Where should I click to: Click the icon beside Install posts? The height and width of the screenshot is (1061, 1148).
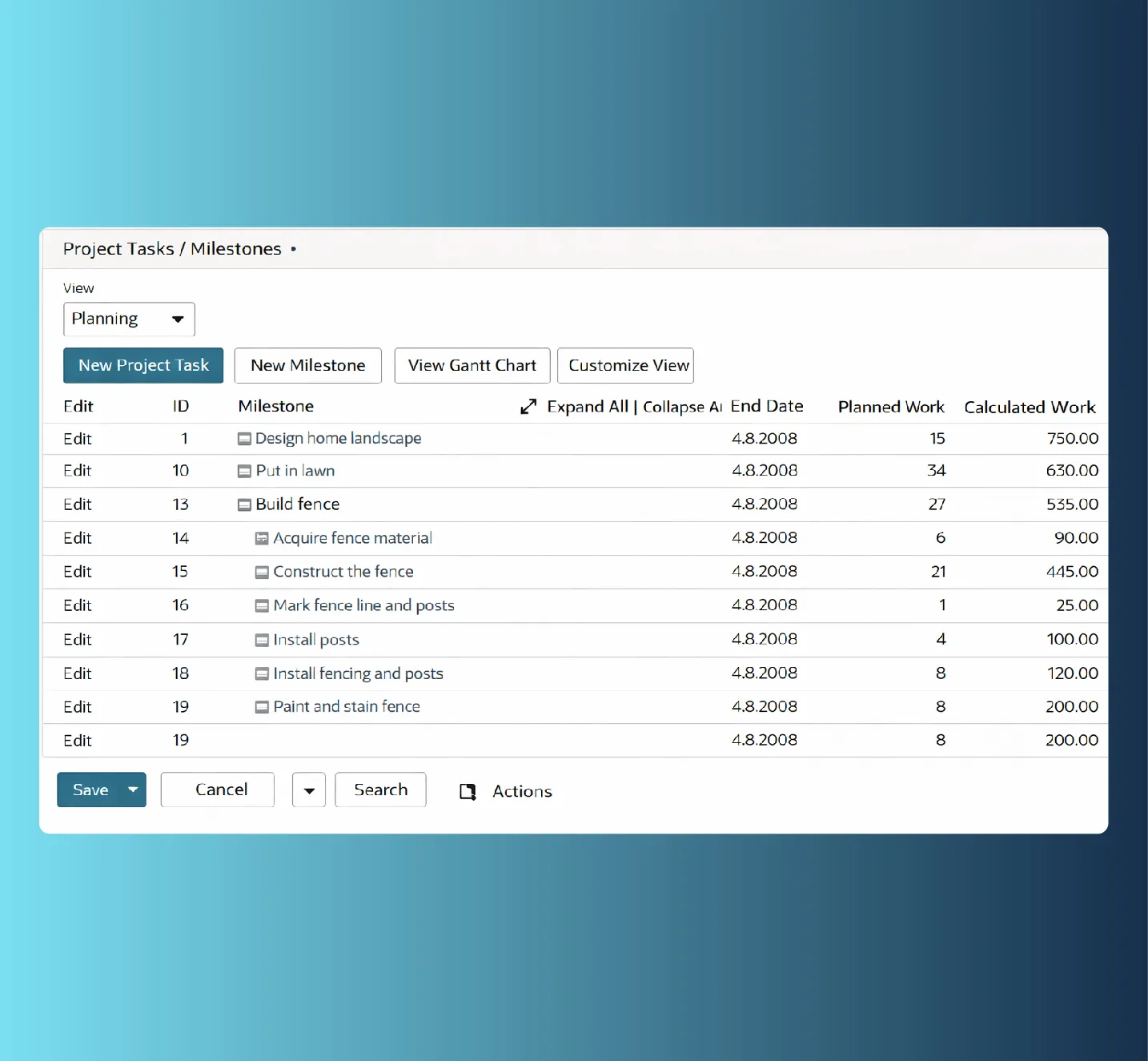pos(262,641)
